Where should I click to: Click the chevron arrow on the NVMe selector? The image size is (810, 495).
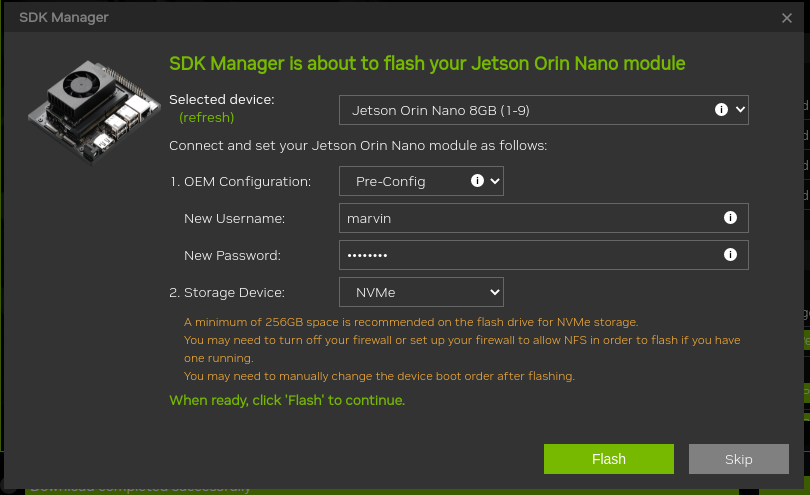tap(494, 292)
